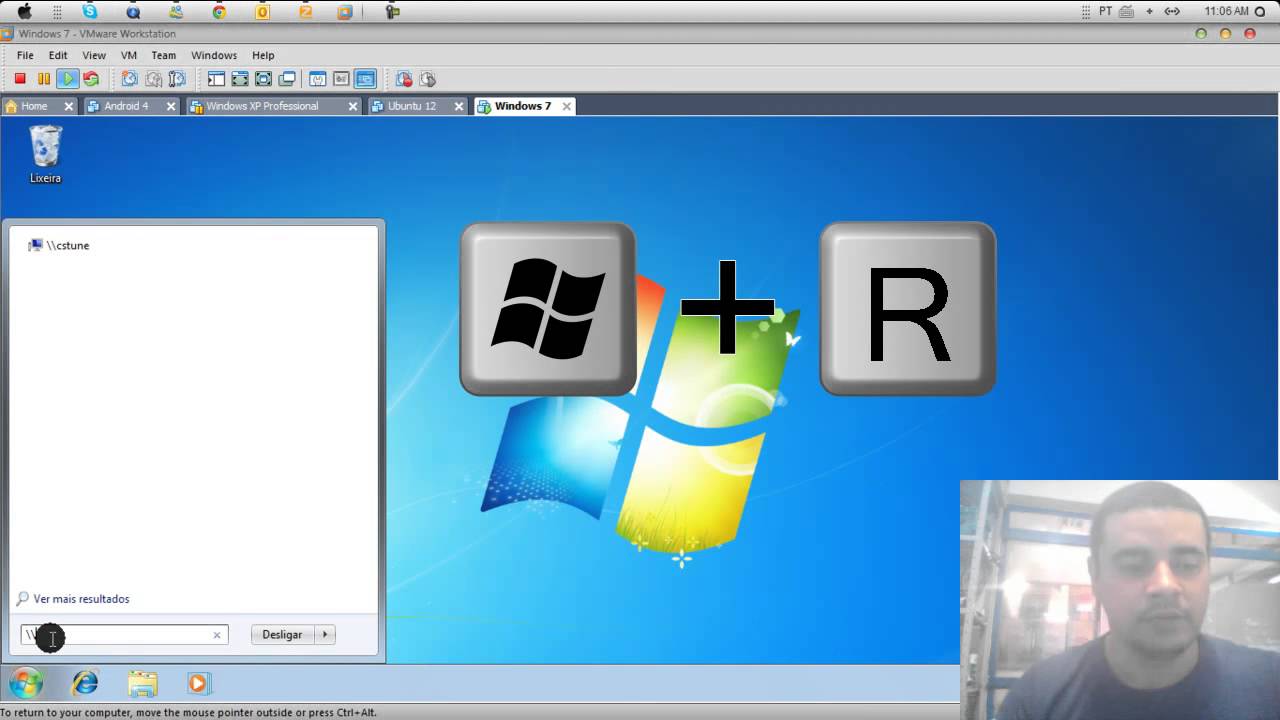Take a snapshot of this virtual machine
Image resolution: width=1280 pixels, height=720 pixels.
click(x=129, y=79)
